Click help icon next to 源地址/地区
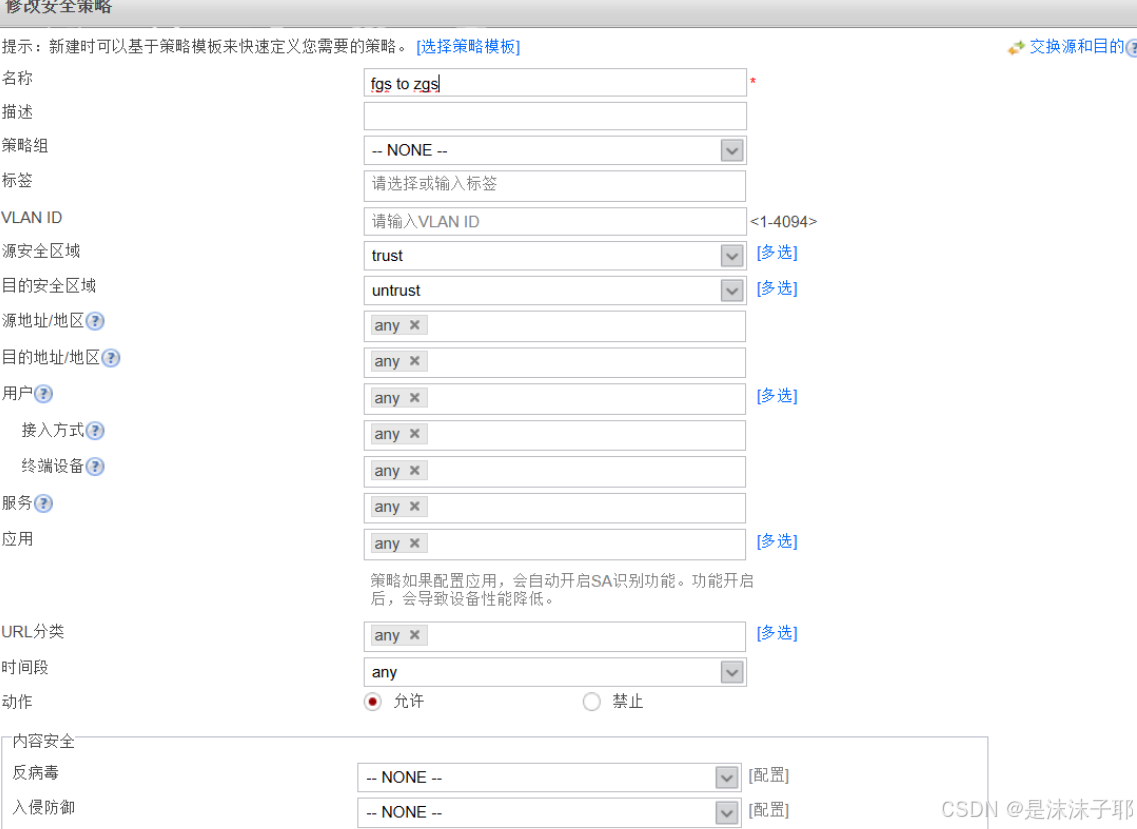 coord(95,321)
